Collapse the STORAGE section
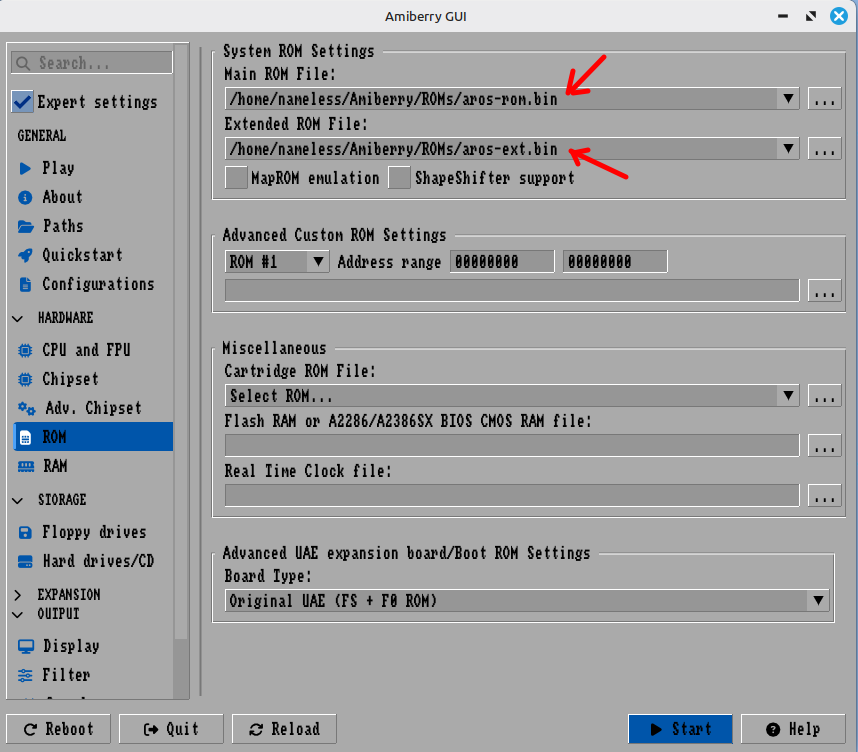Viewport: 858px width, 752px height. point(18,500)
